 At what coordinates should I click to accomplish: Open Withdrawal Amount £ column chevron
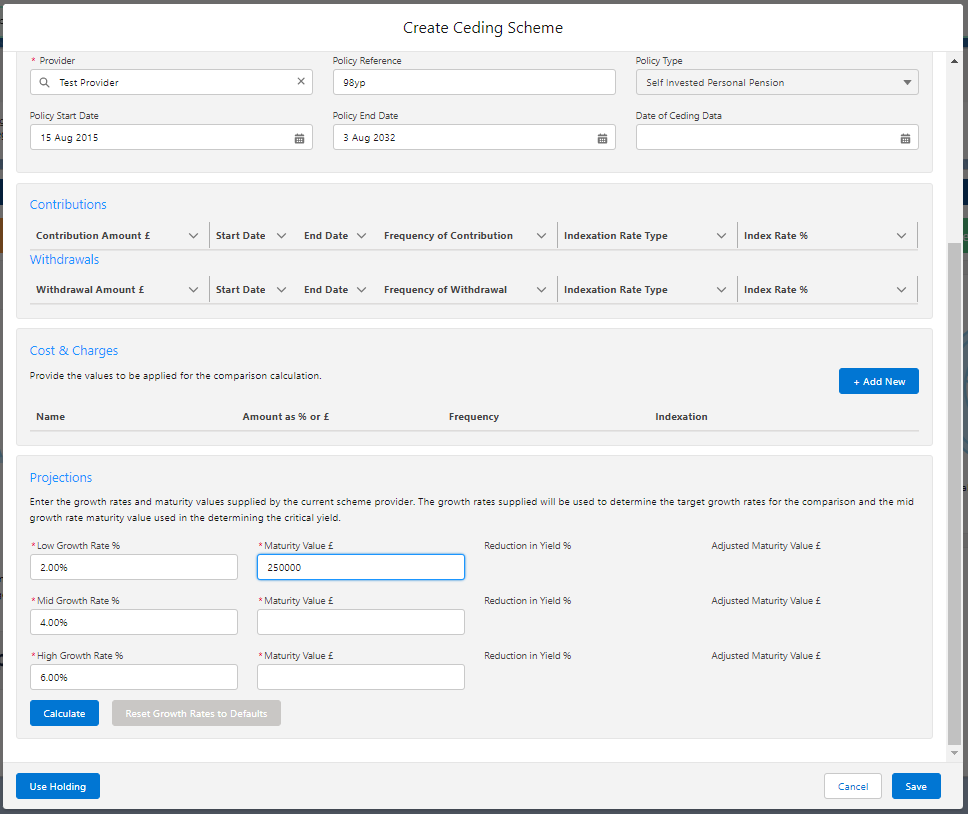(193, 290)
